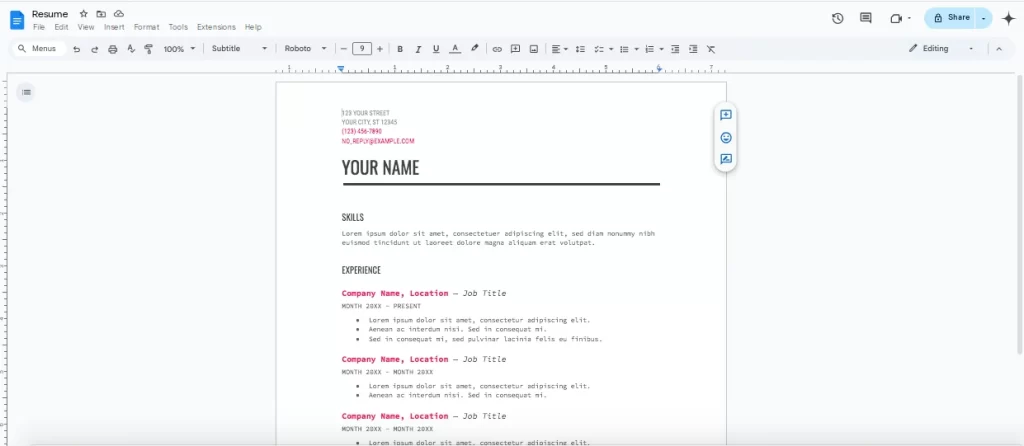Add a comment from the toolbar
This screenshot has height=446, width=1024.
tap(515, 49)
